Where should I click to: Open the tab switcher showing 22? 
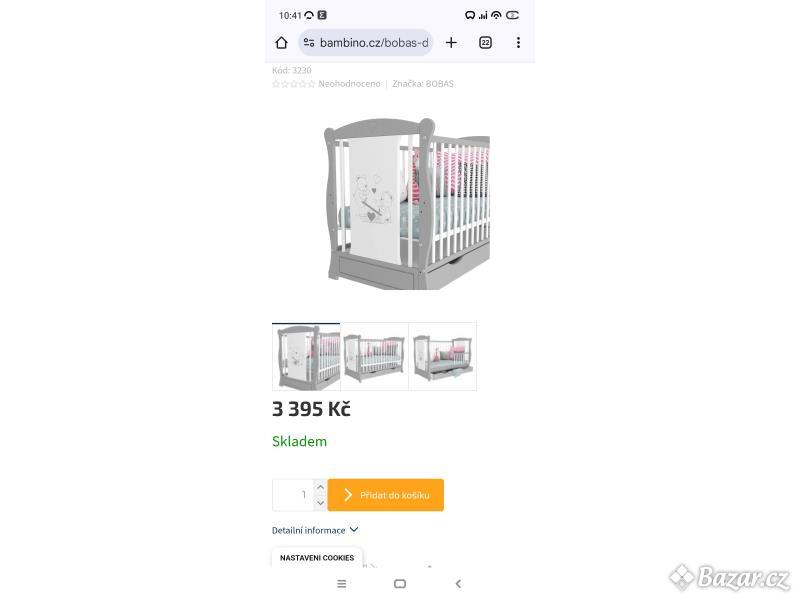485,43
